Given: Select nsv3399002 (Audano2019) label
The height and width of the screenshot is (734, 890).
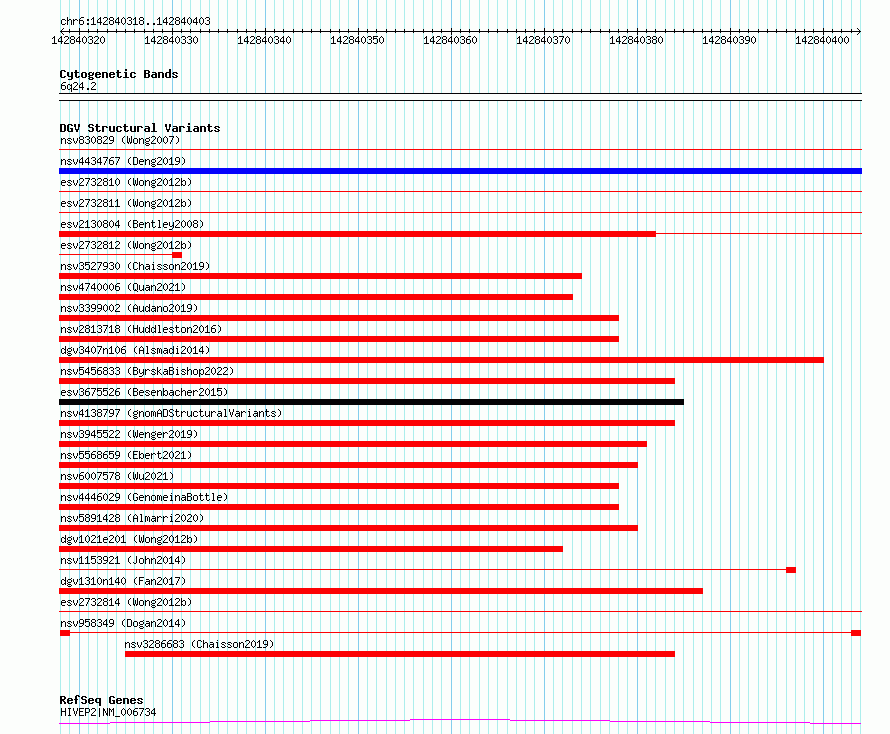Looking at the screenshot, I should click(x=129, y=308).
